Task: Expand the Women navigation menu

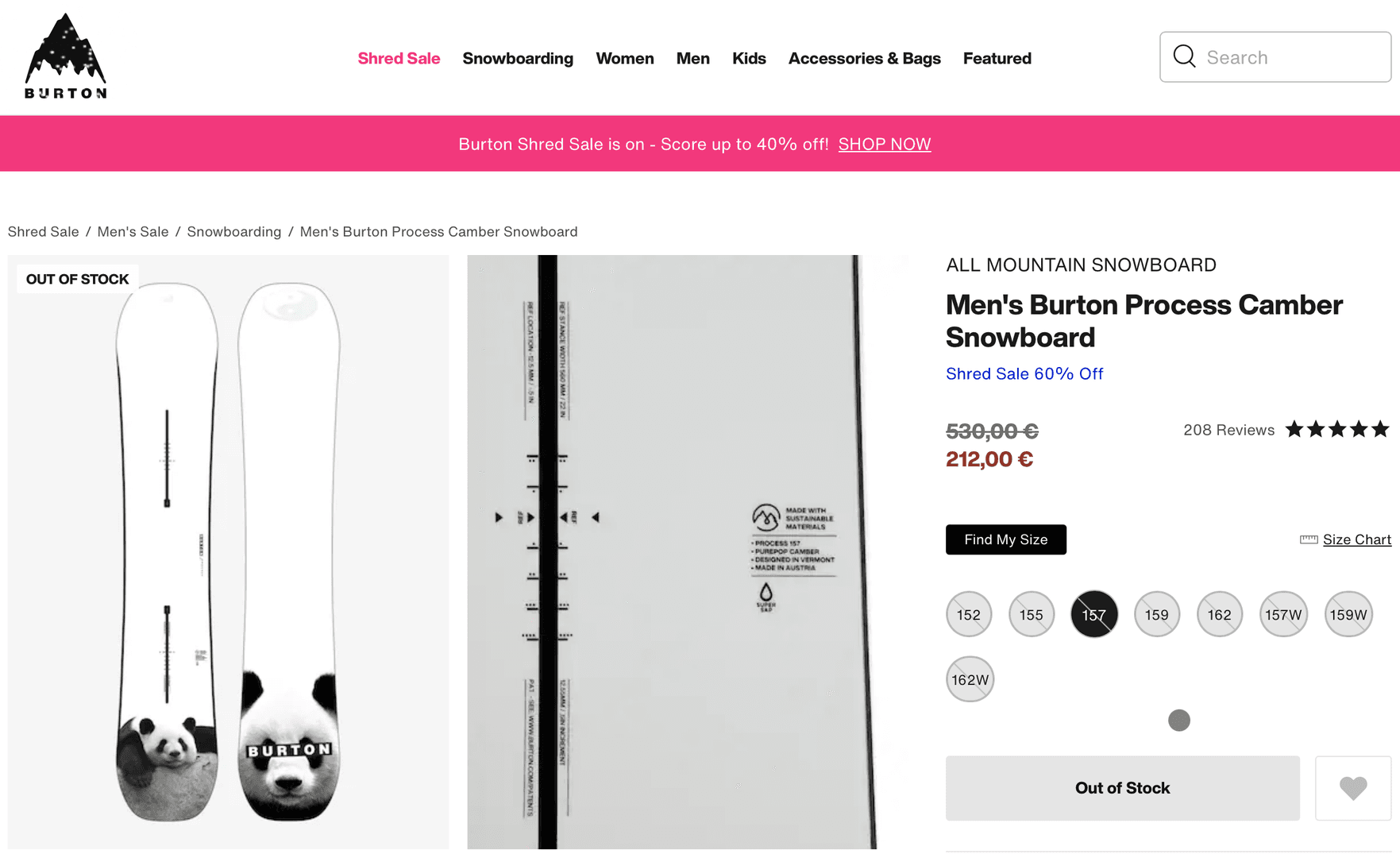Action: (x=625, y=58)
